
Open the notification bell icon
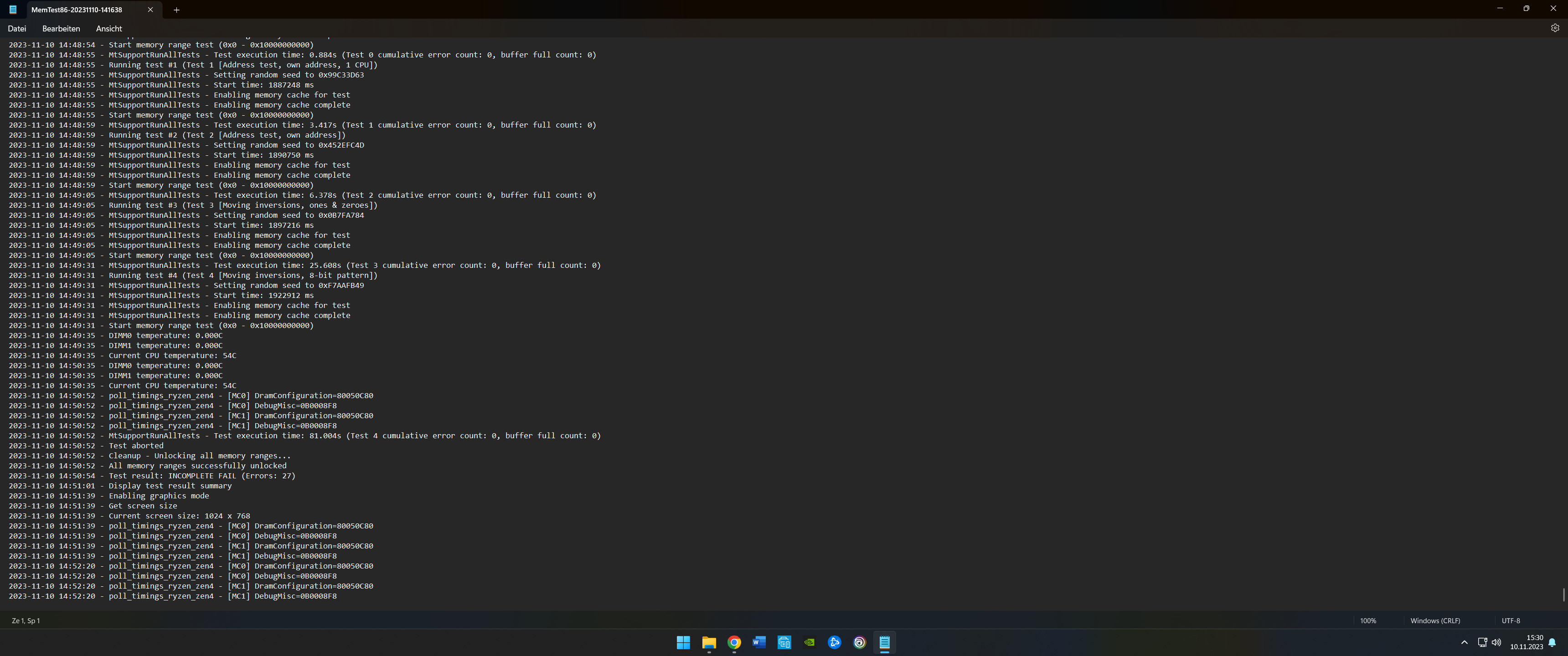(1552, 642)
